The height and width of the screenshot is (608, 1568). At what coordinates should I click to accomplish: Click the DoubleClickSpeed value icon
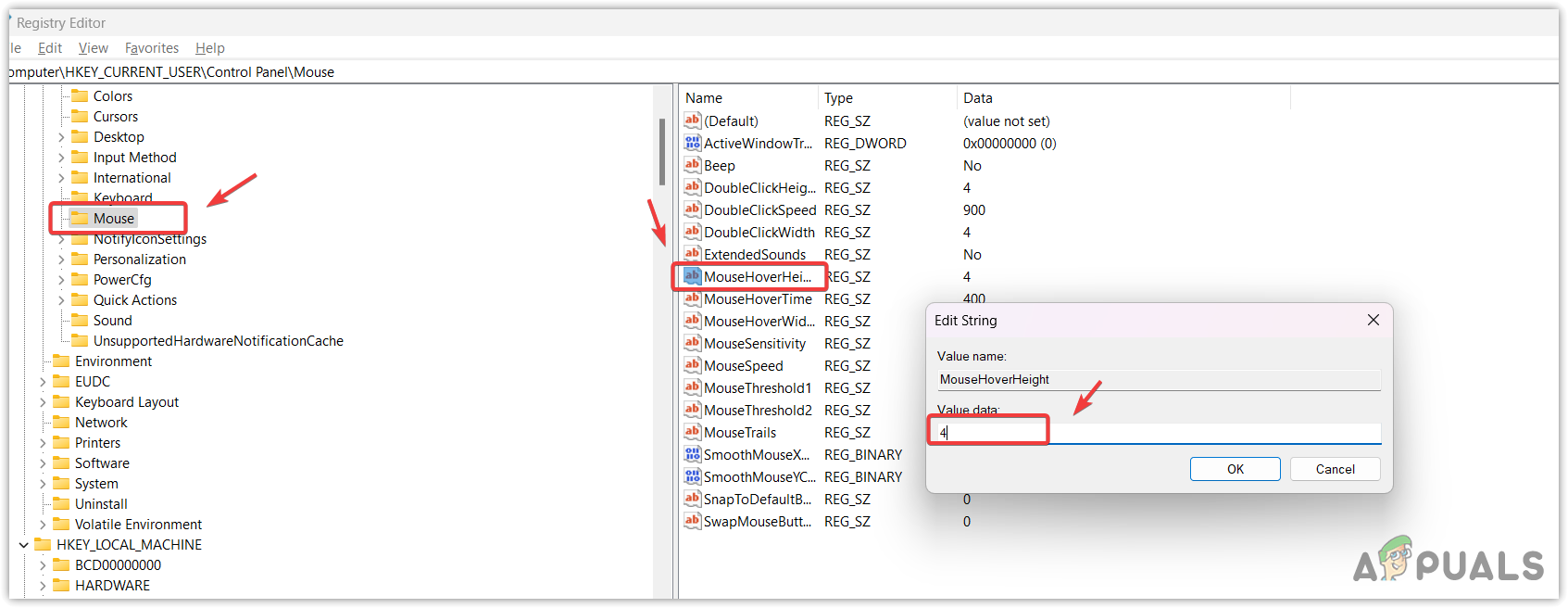tap(692, 209)
